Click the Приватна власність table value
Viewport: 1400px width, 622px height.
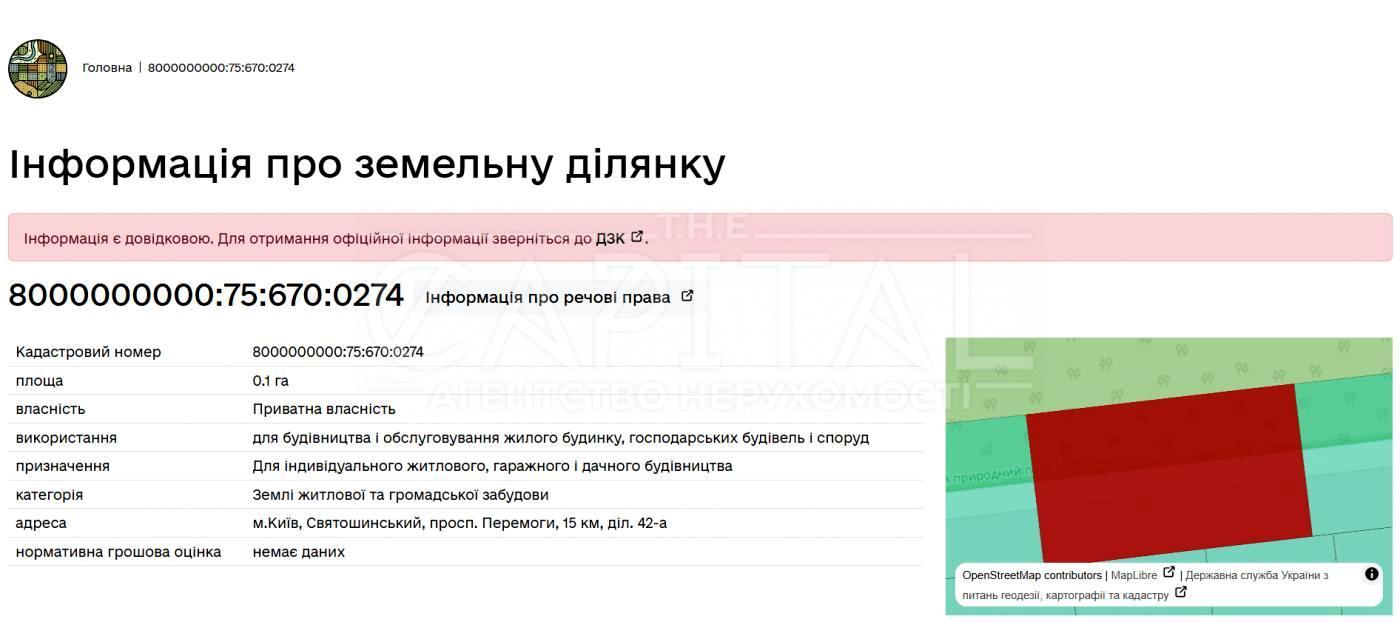[323, 409]
